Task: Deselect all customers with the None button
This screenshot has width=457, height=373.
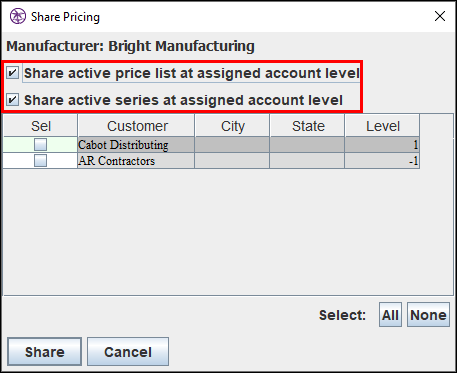Action: (428, 315)
